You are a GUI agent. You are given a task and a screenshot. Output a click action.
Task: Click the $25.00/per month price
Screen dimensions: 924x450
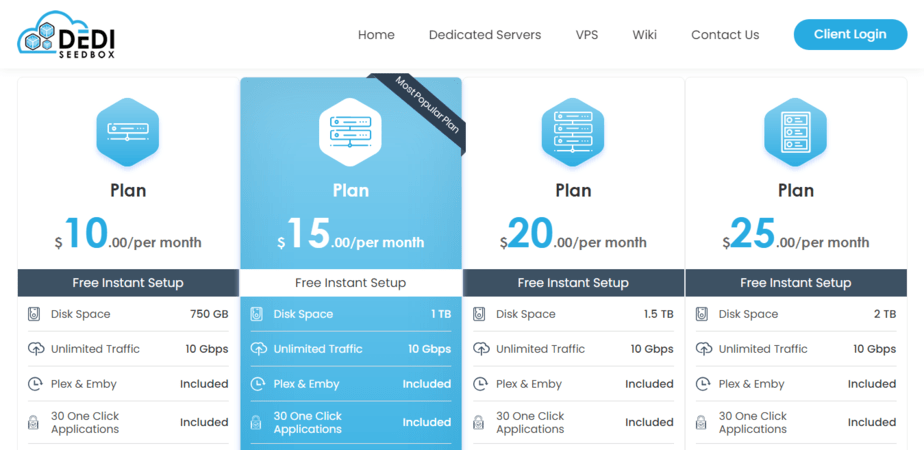click(795, 235)
